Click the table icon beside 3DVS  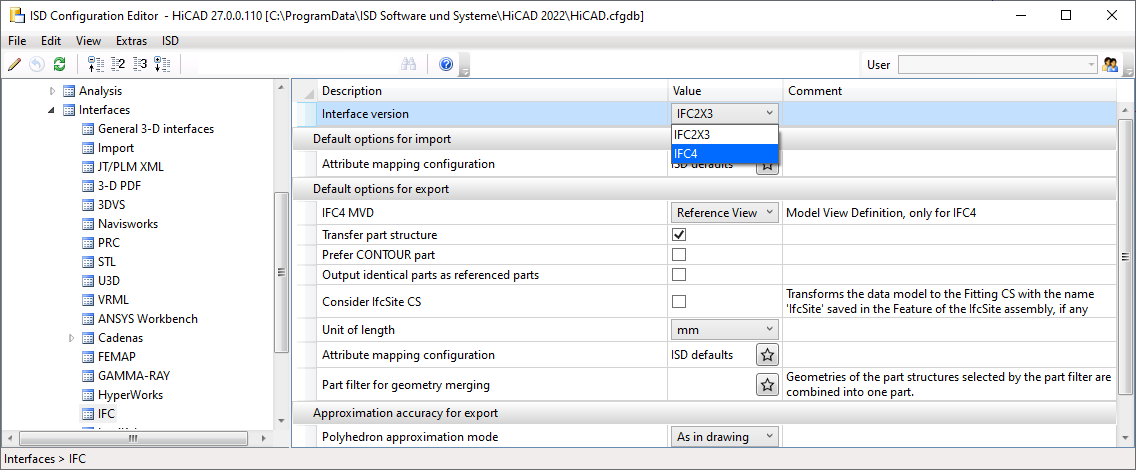tap(88, 205)
